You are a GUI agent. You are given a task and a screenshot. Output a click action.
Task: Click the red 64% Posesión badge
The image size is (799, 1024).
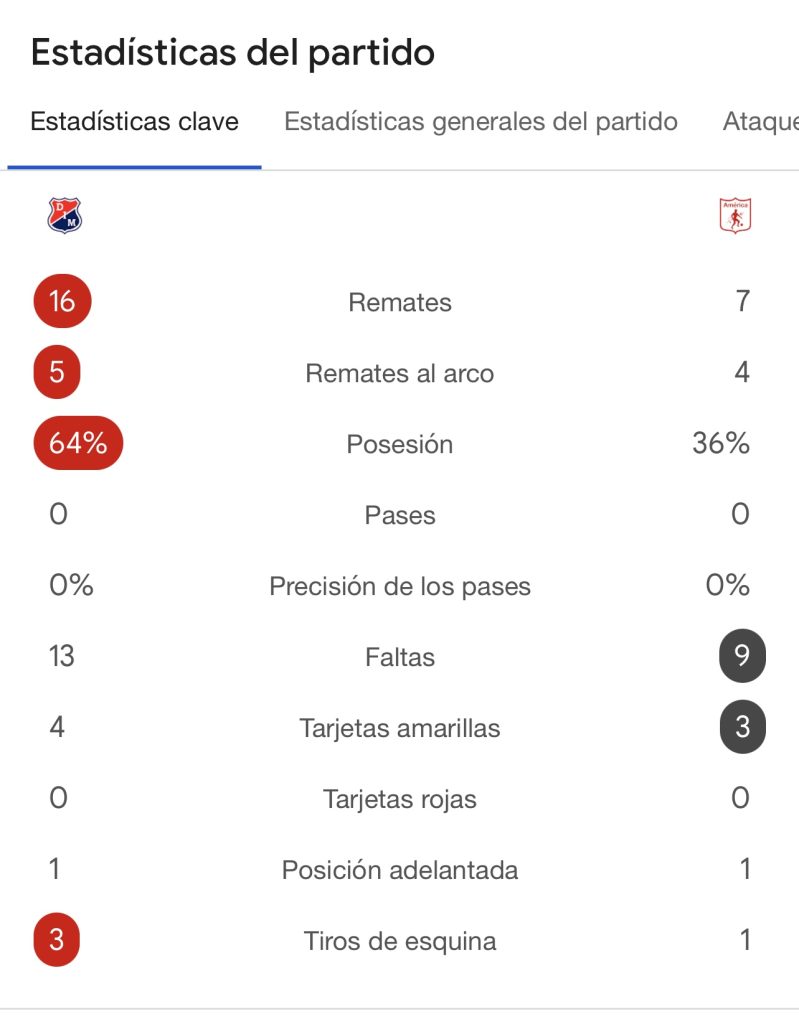(78, 443)
